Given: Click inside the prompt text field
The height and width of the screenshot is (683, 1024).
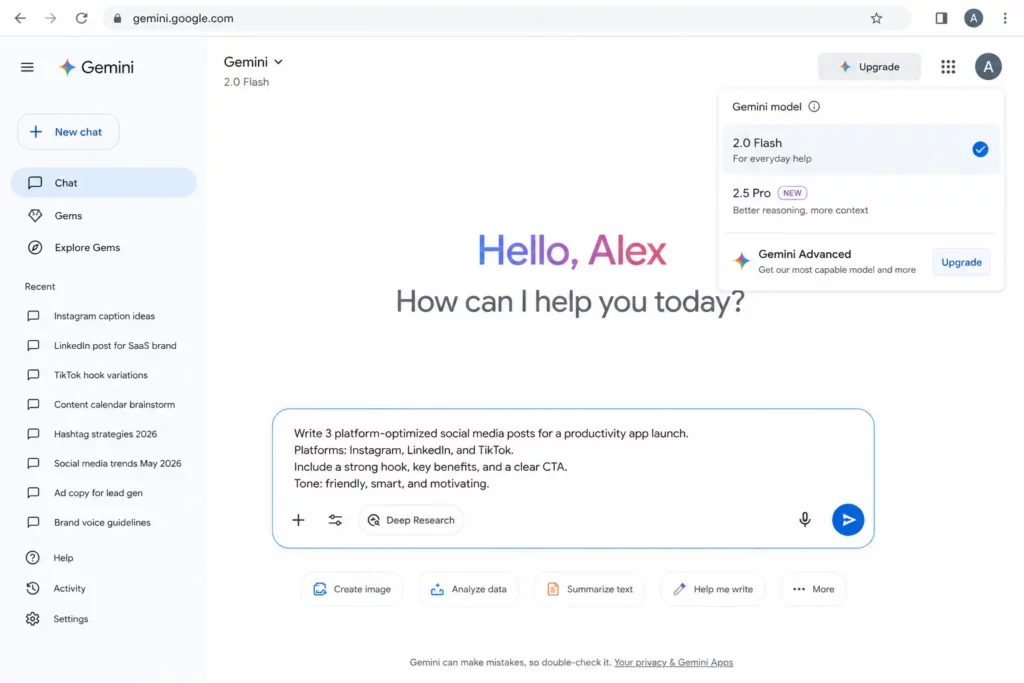Looking at the screenshot, I should [x=573, y=458].
